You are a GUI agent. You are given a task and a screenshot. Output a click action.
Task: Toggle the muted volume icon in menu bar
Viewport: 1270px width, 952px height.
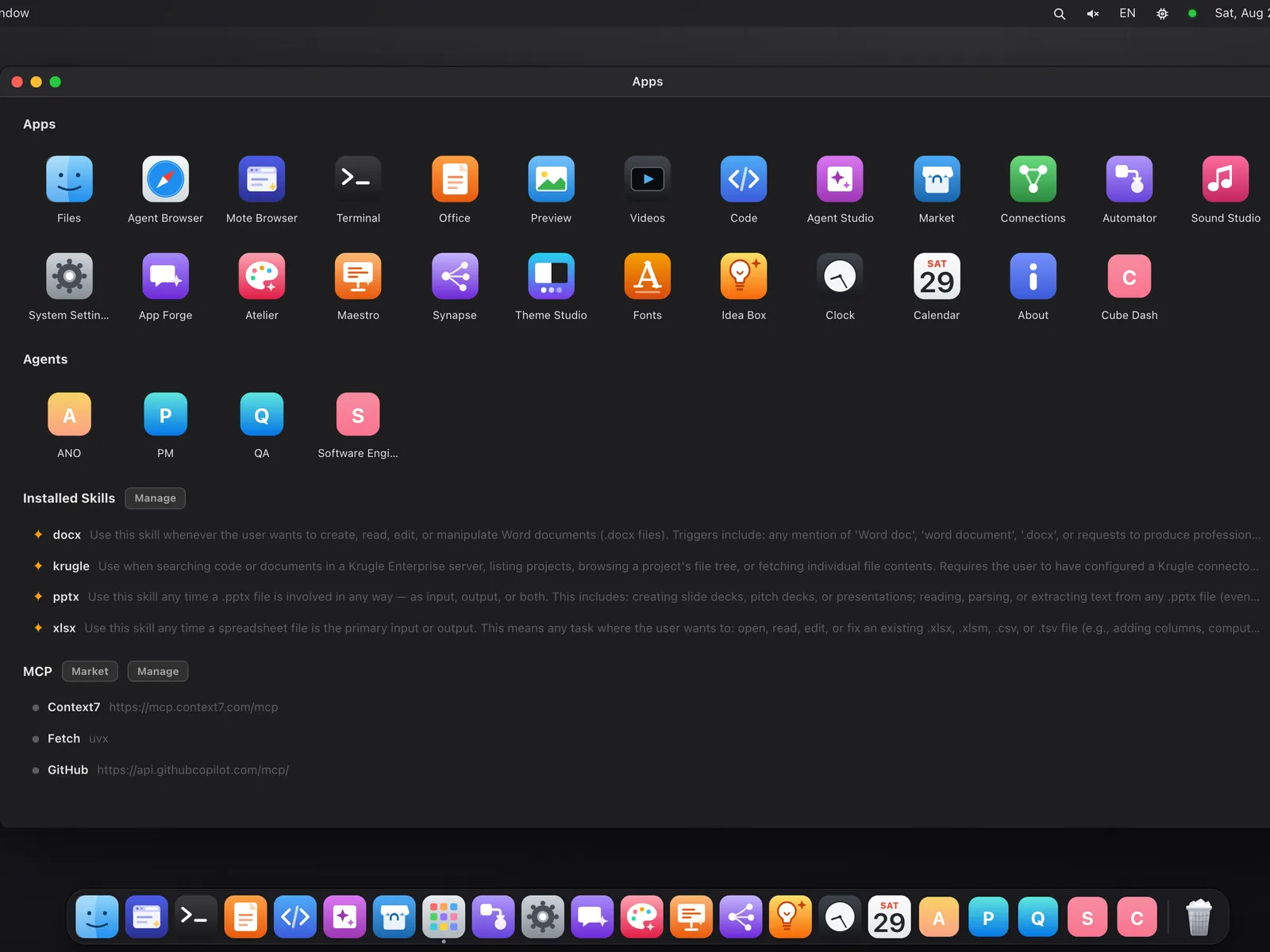point(1093,13)
